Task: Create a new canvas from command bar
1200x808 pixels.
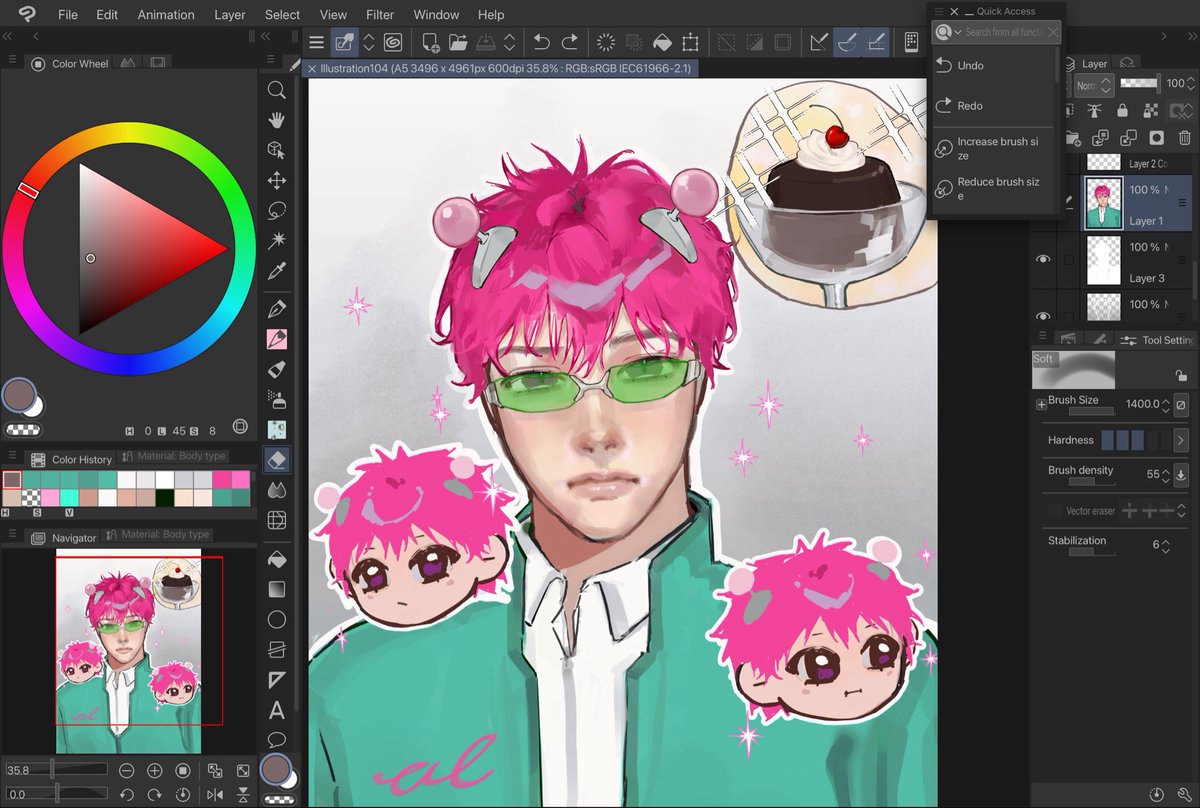Action: [431, 42]
